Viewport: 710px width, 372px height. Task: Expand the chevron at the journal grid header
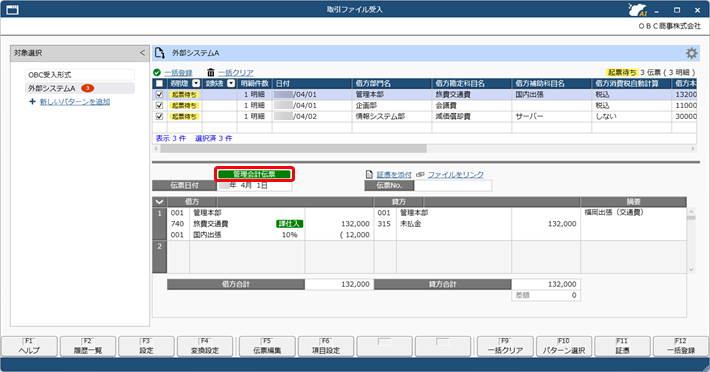[x=159, y=202]
